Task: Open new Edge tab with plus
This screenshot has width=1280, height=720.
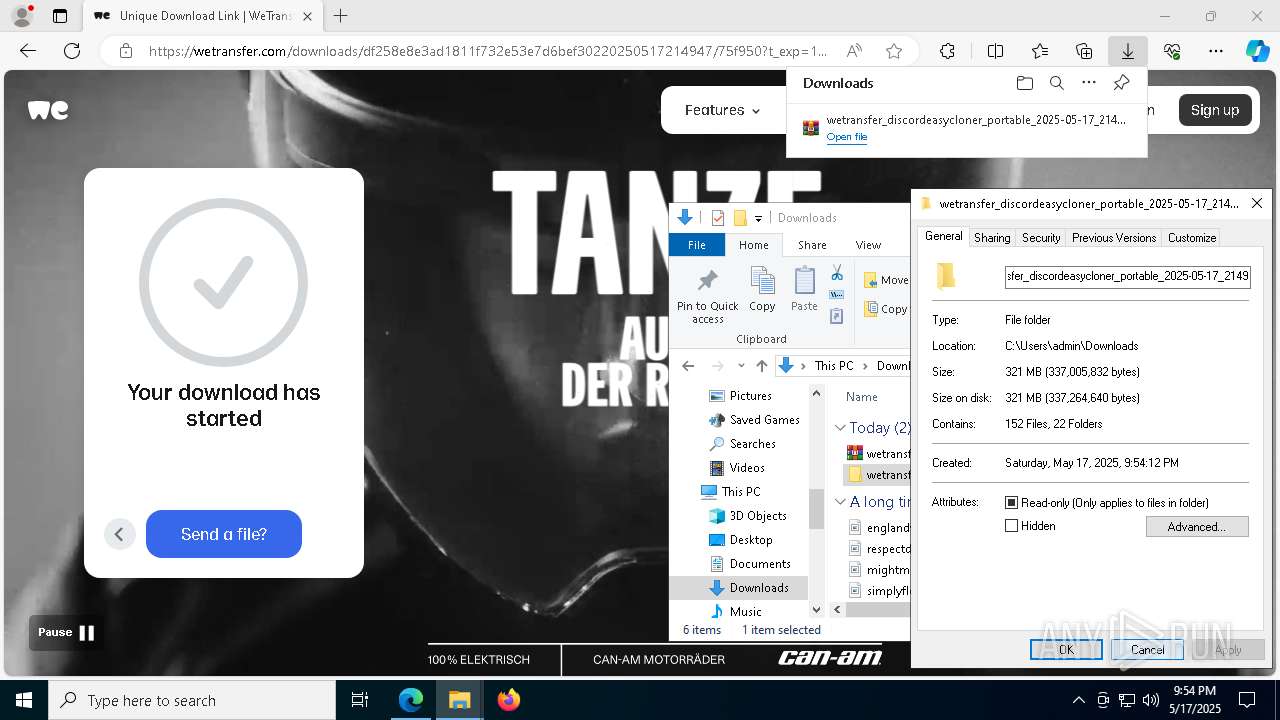Action: (x=341, y=16)
